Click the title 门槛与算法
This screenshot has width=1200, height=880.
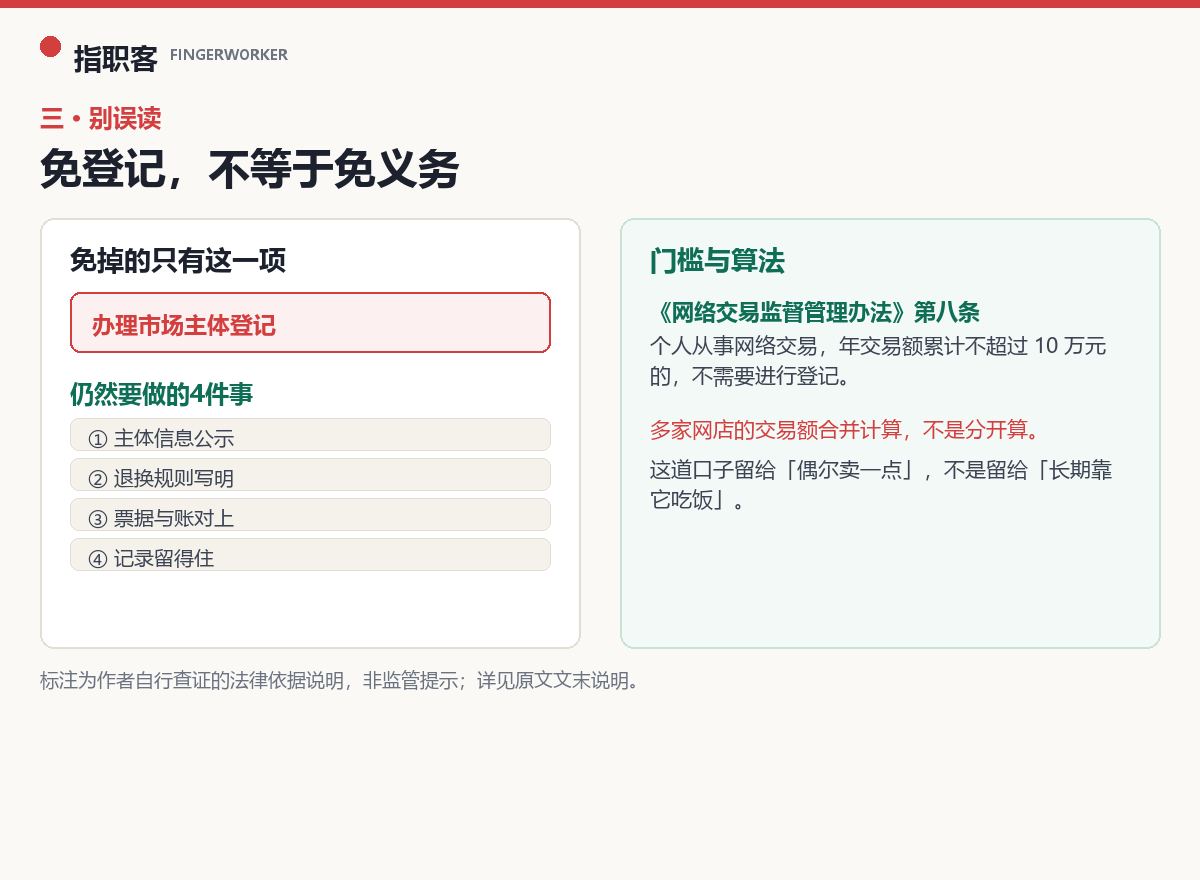717,262
